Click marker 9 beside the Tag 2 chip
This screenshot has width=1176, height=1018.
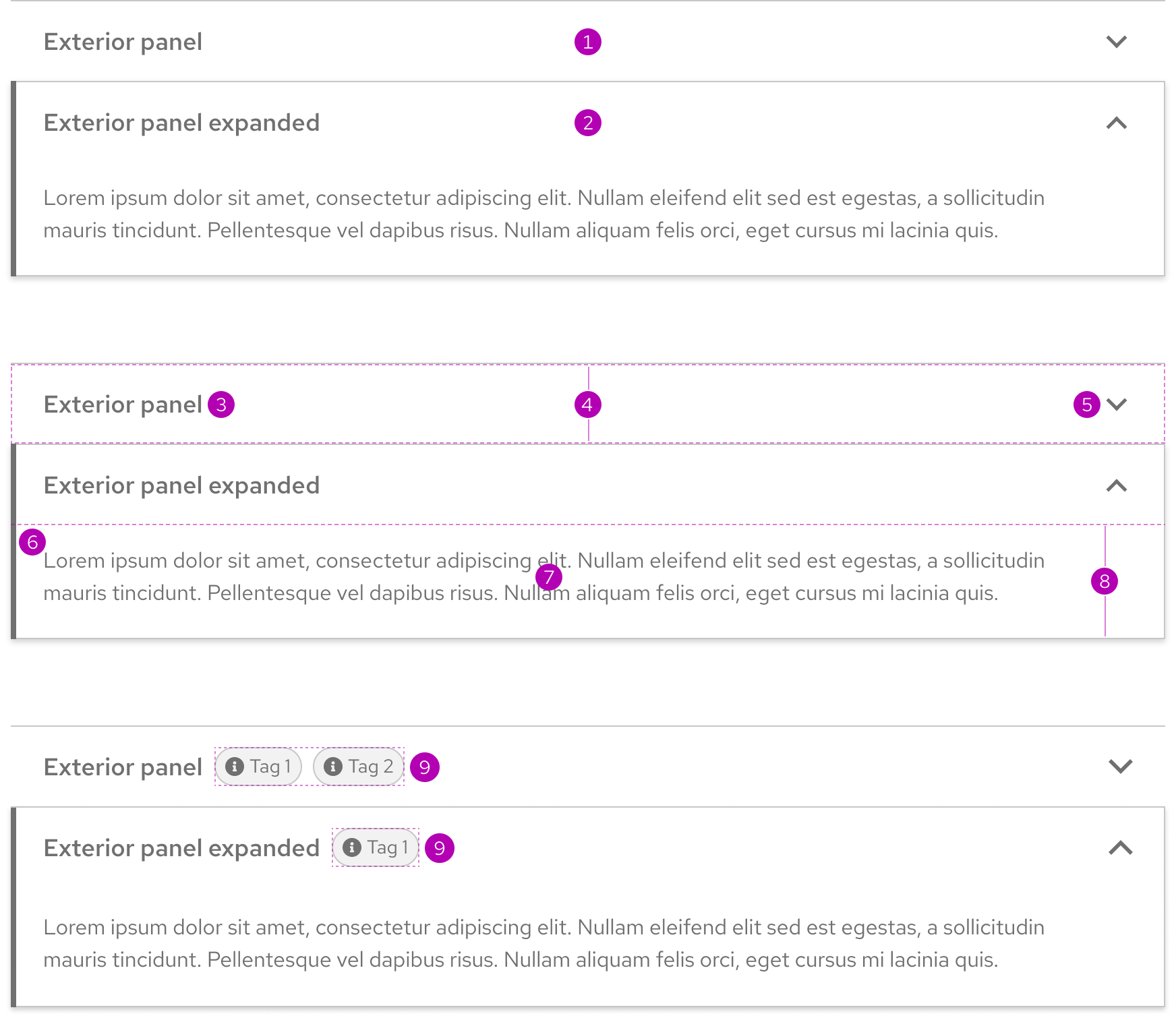(425, 767)
